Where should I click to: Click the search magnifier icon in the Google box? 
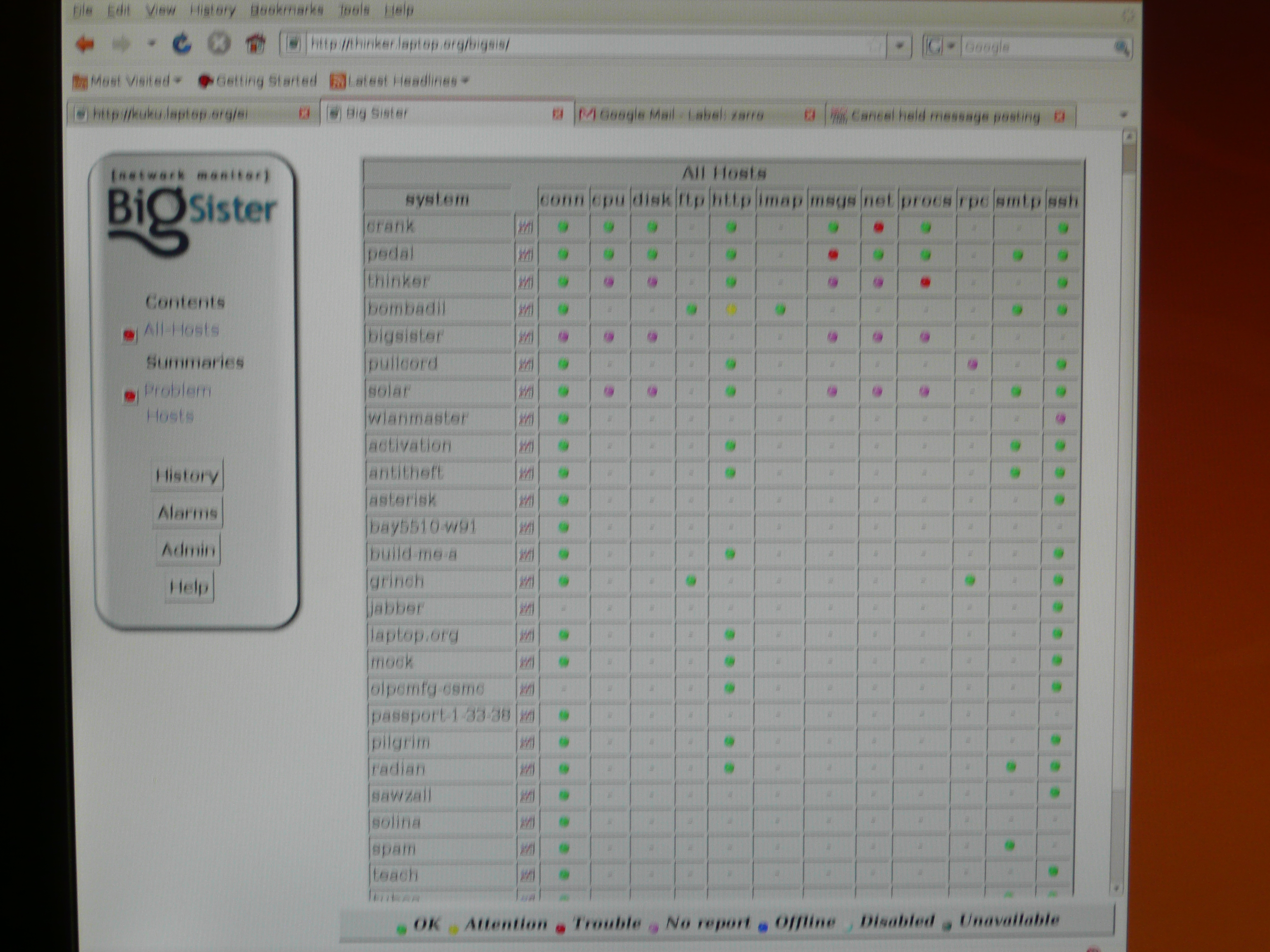(x=1121, y=48)
